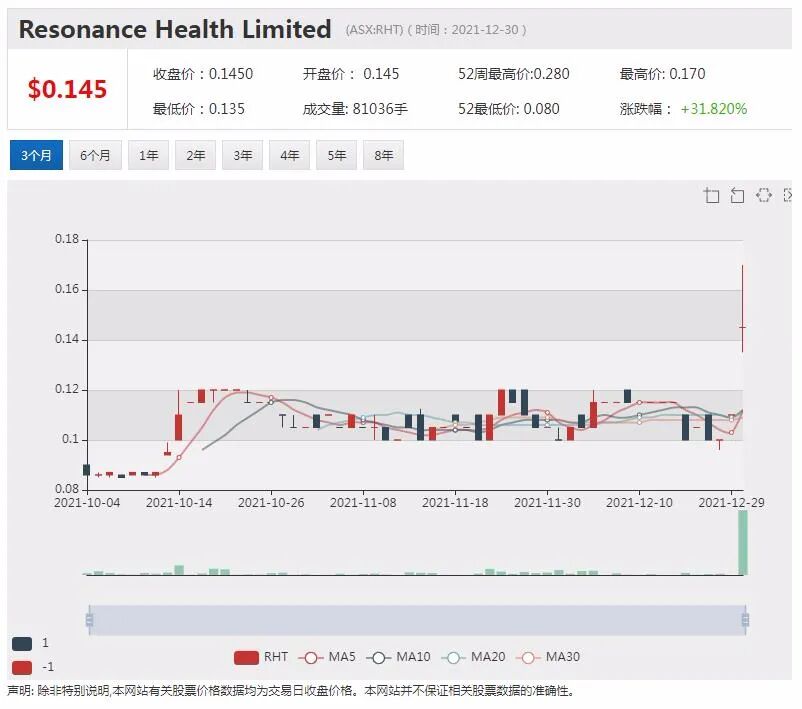Toggle the MA5 line in legend
The width and height of the screenshot is (802, 709).
(327, 657)
